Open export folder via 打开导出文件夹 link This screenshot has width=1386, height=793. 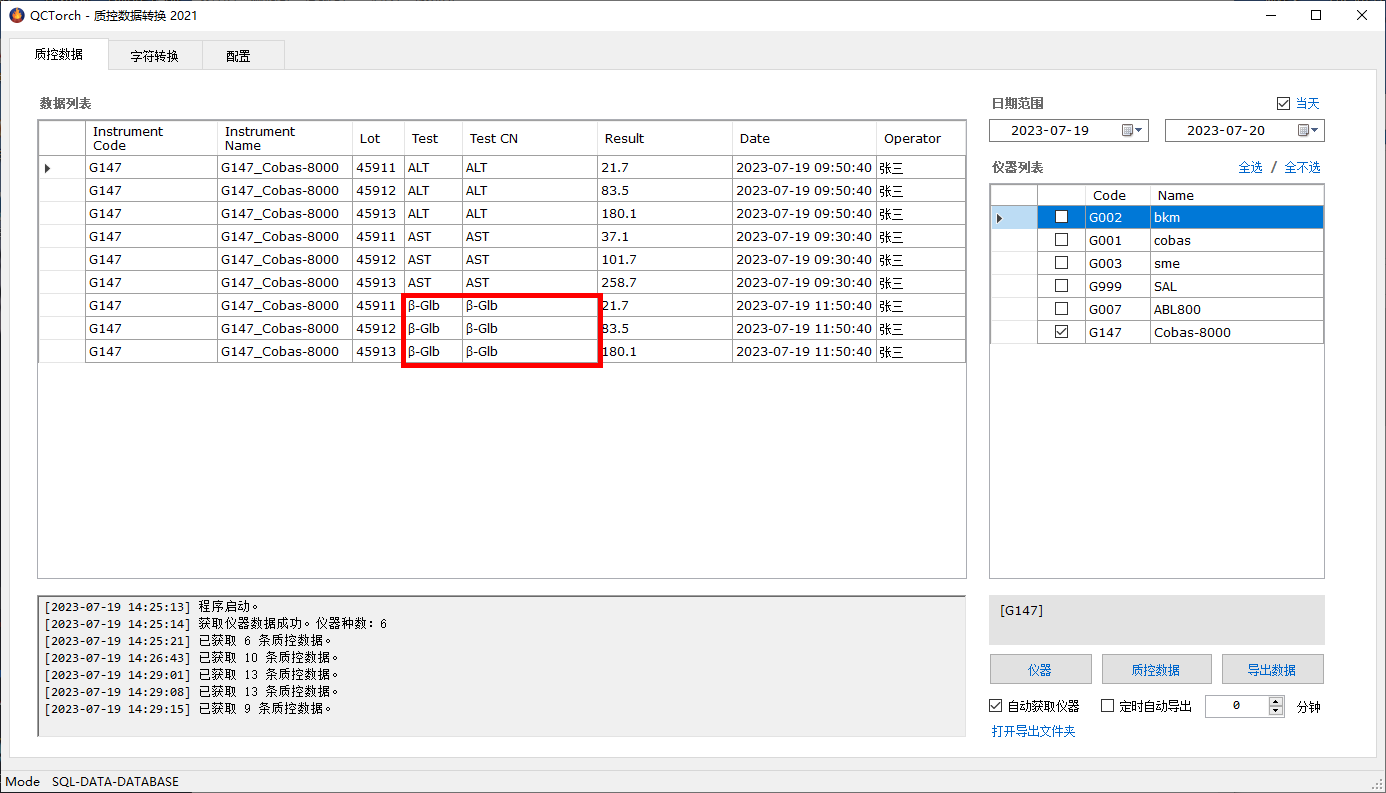coord(1033,732)
